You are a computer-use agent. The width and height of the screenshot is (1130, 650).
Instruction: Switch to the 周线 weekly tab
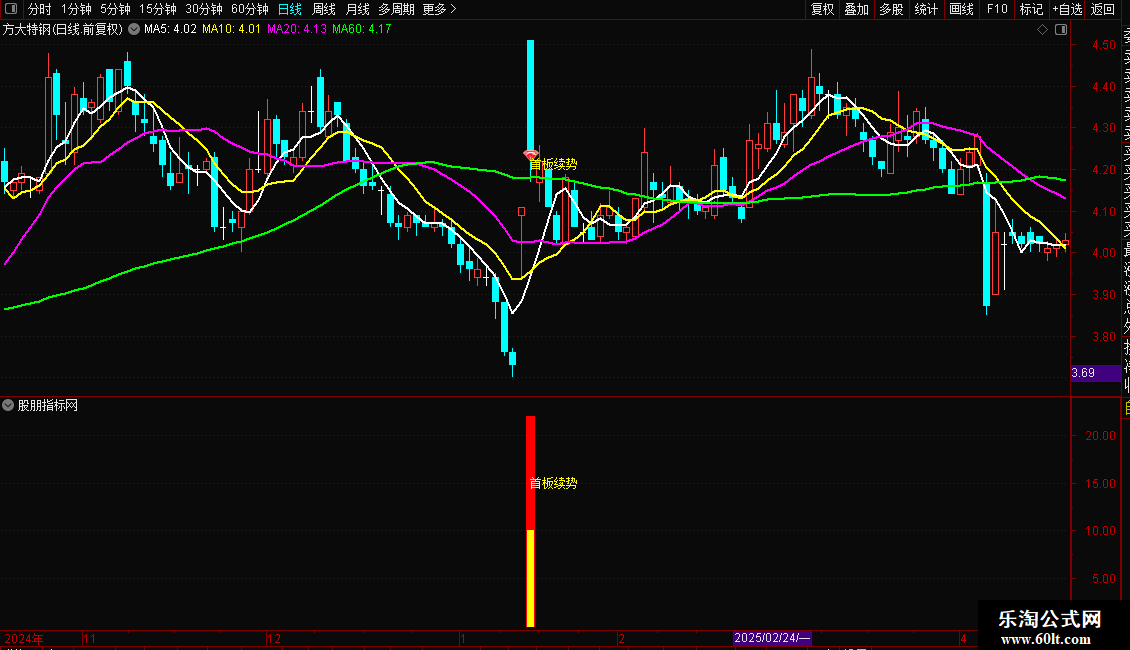324,9
